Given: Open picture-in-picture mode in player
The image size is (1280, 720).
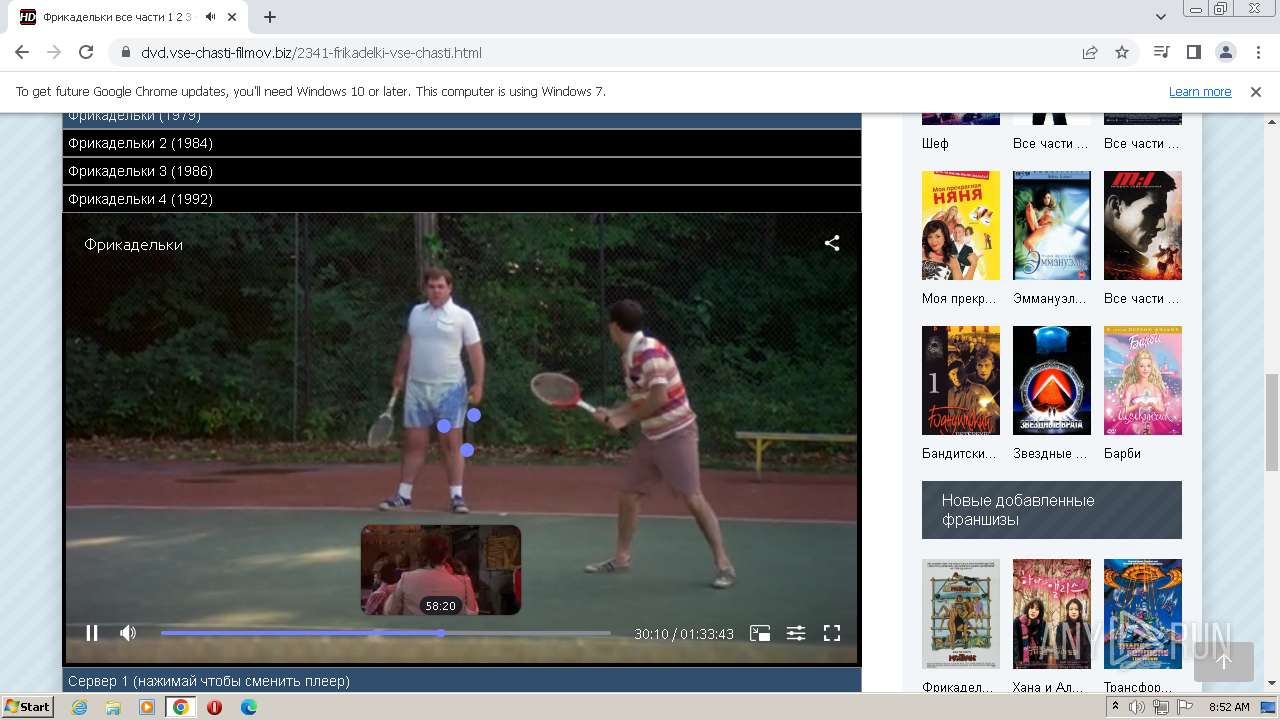Looking at the screenshot, I should click(760, 633).
